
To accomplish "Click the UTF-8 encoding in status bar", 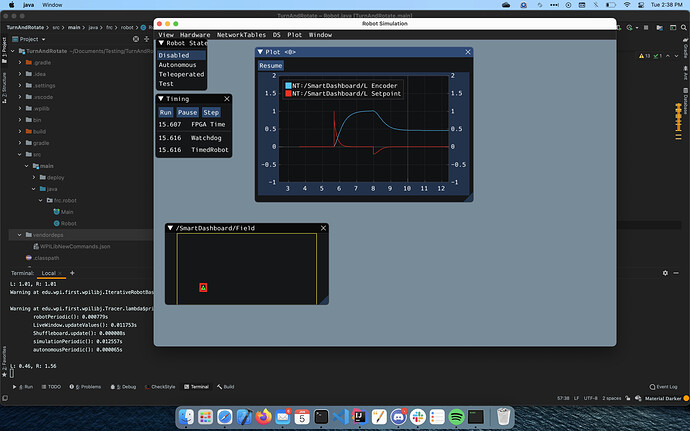I will pos(591,398).
